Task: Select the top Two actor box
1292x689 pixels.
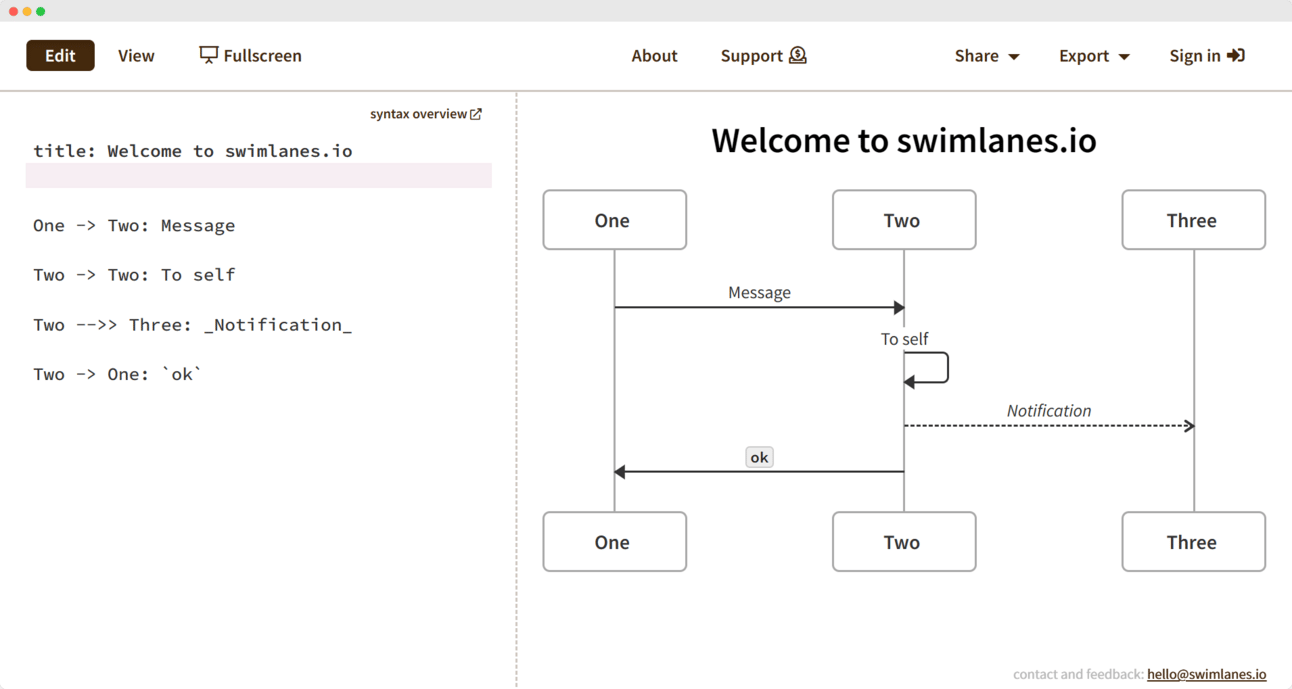Action: [x=904, y=220]
